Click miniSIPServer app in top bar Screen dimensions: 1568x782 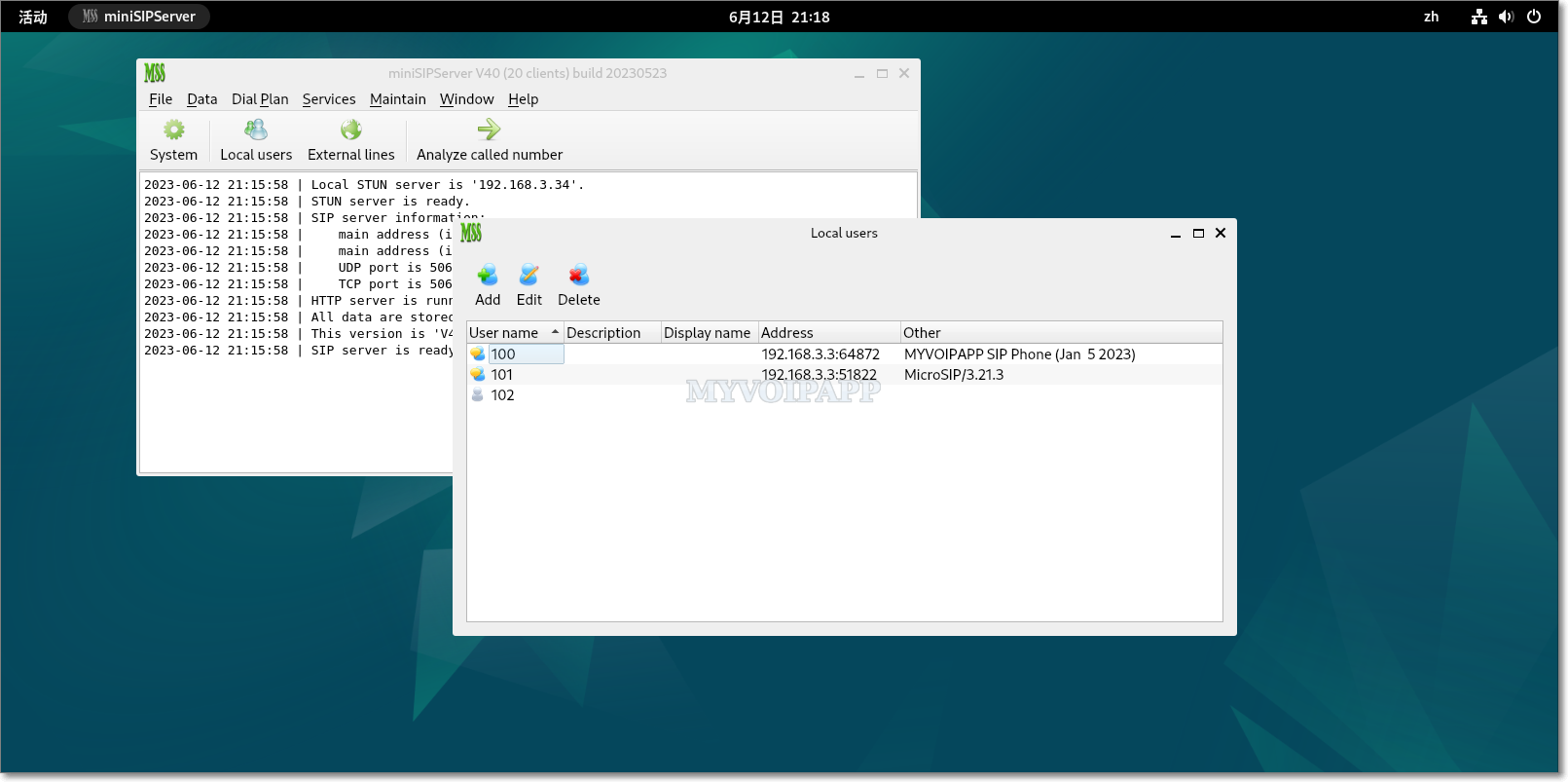pos(139,17)
